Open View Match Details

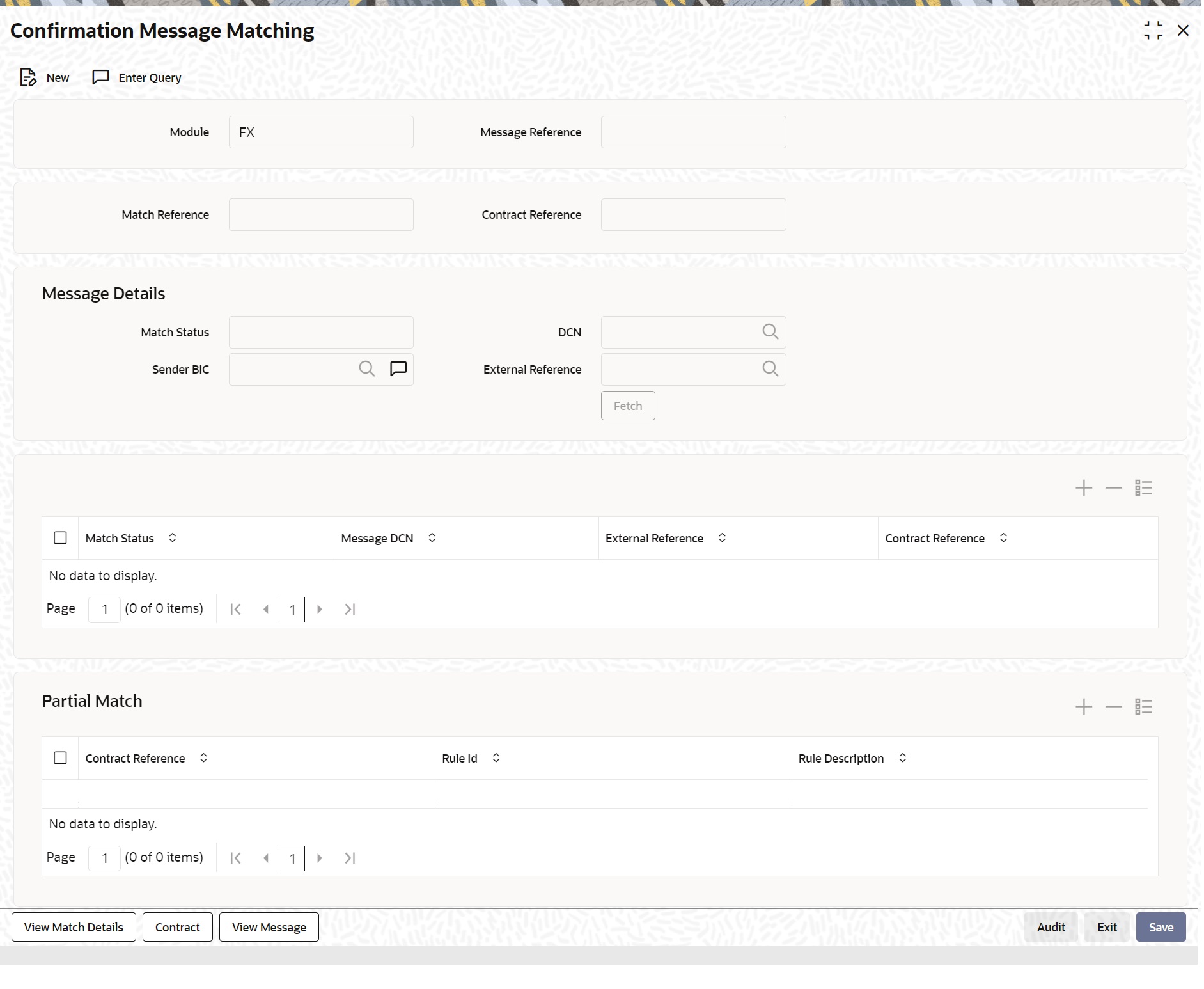coord(74,927)
